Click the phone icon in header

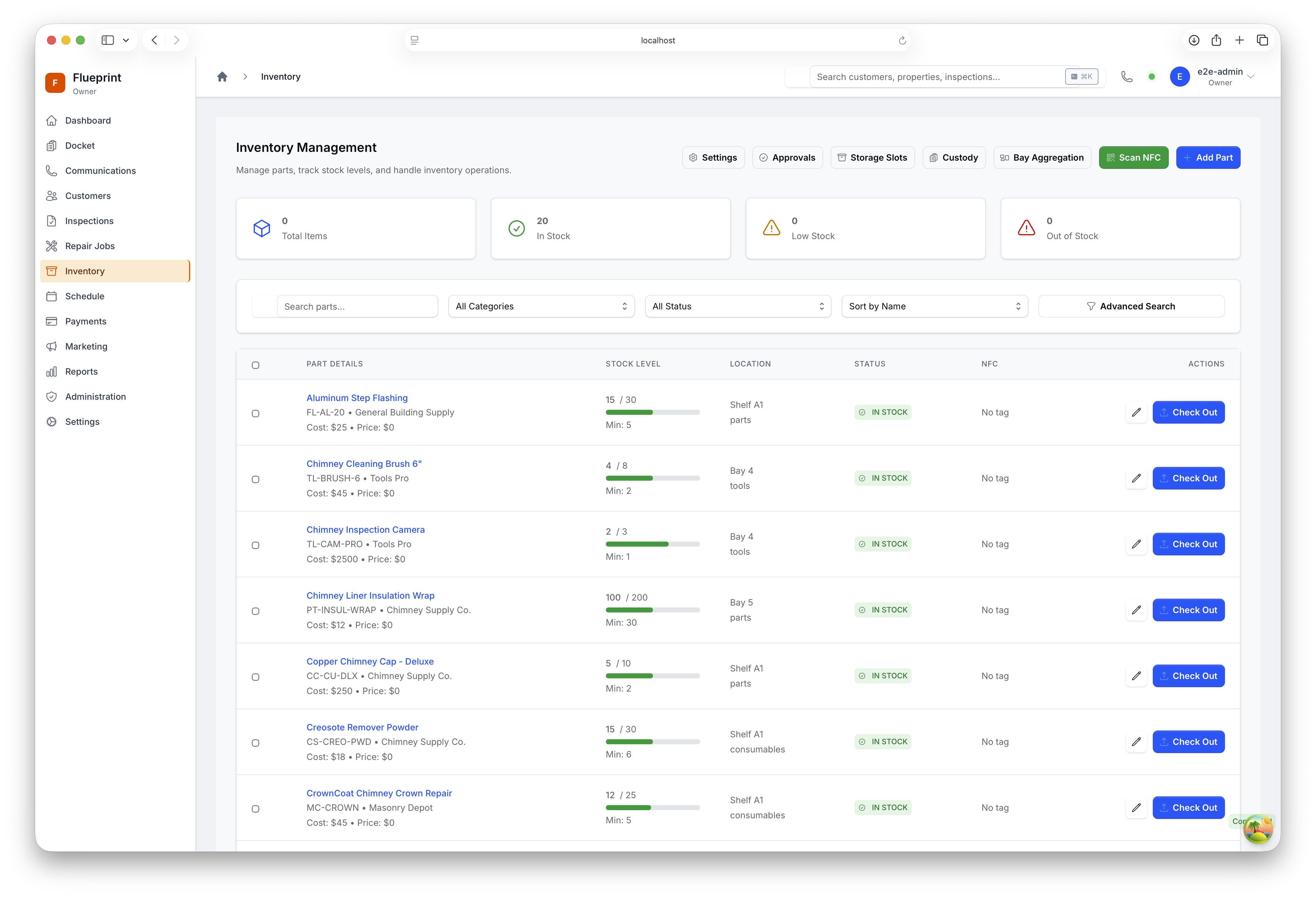pos(1126,76)
